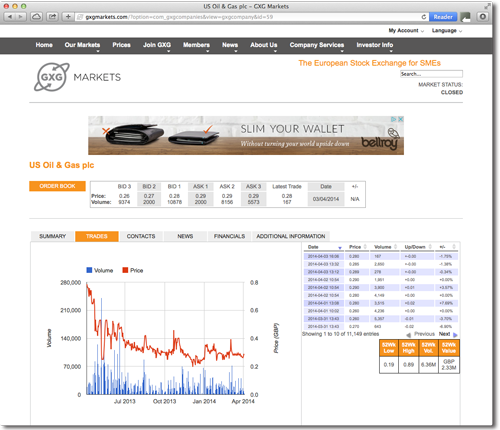
Task: Close the Bellroy ad with X icon
Action: click(x=401, y=119)
